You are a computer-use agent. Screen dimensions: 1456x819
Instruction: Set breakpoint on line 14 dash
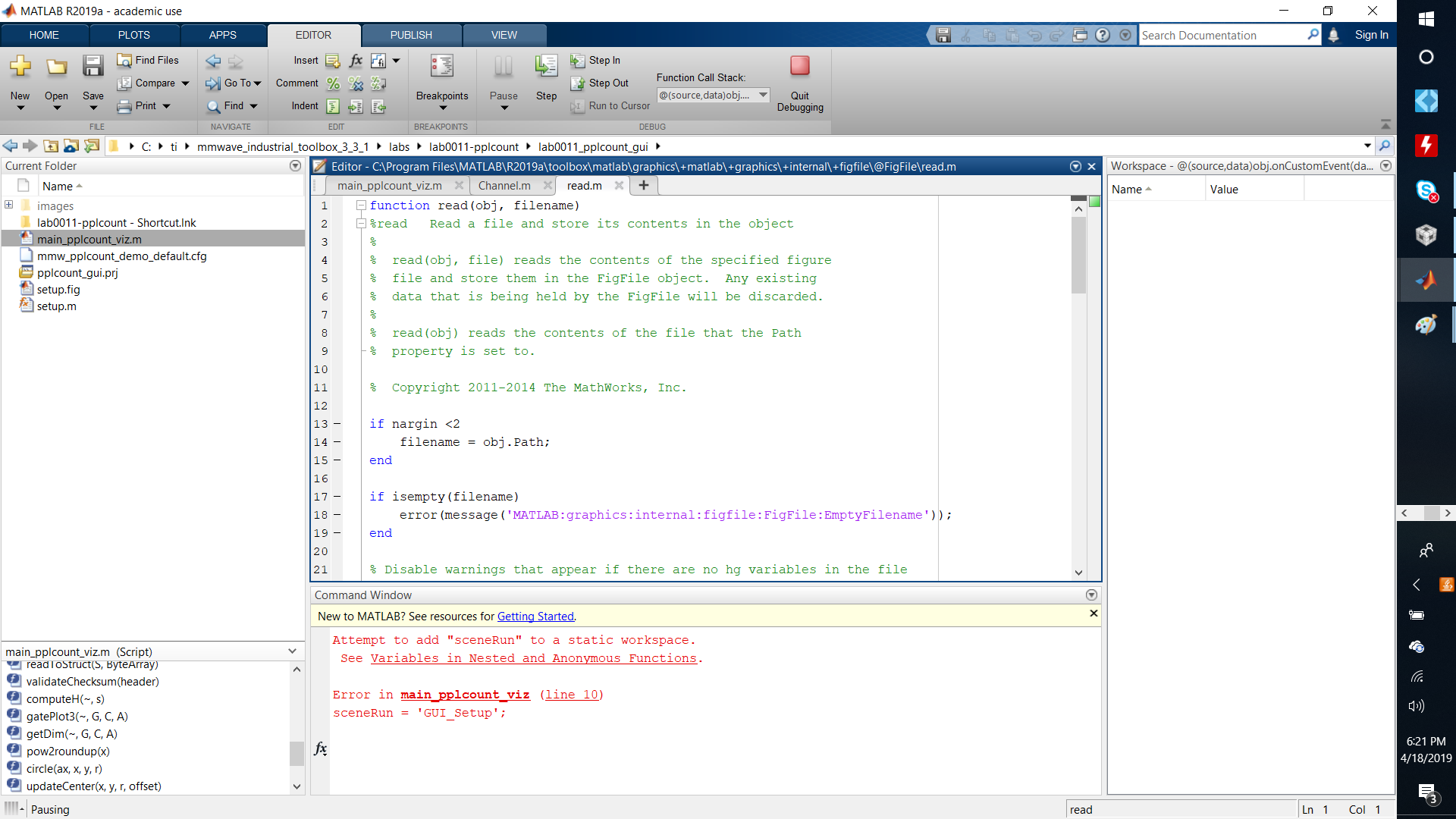337,442
